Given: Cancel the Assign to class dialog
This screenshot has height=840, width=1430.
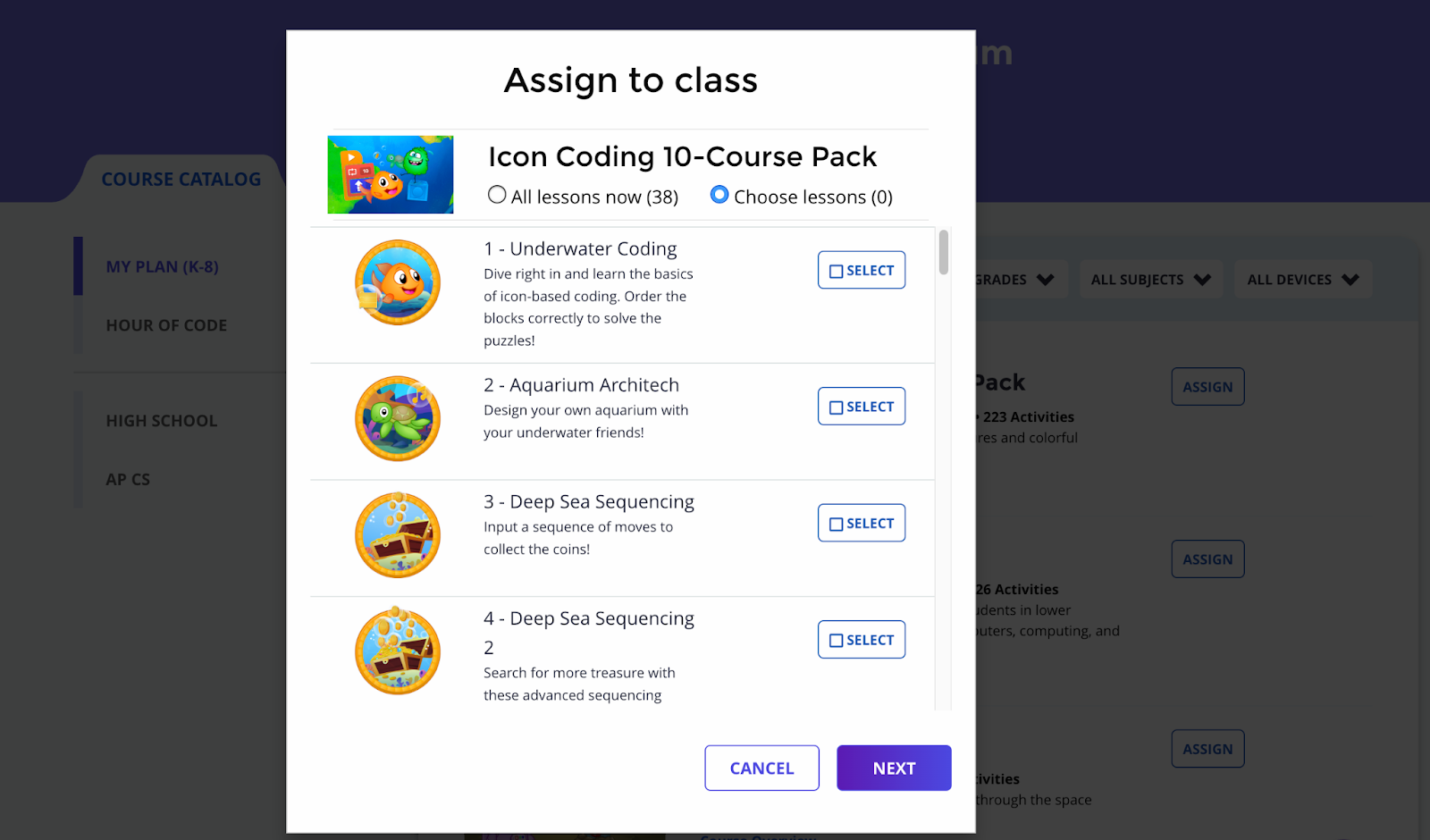Looking at the screenshot, I should (761, 769).
